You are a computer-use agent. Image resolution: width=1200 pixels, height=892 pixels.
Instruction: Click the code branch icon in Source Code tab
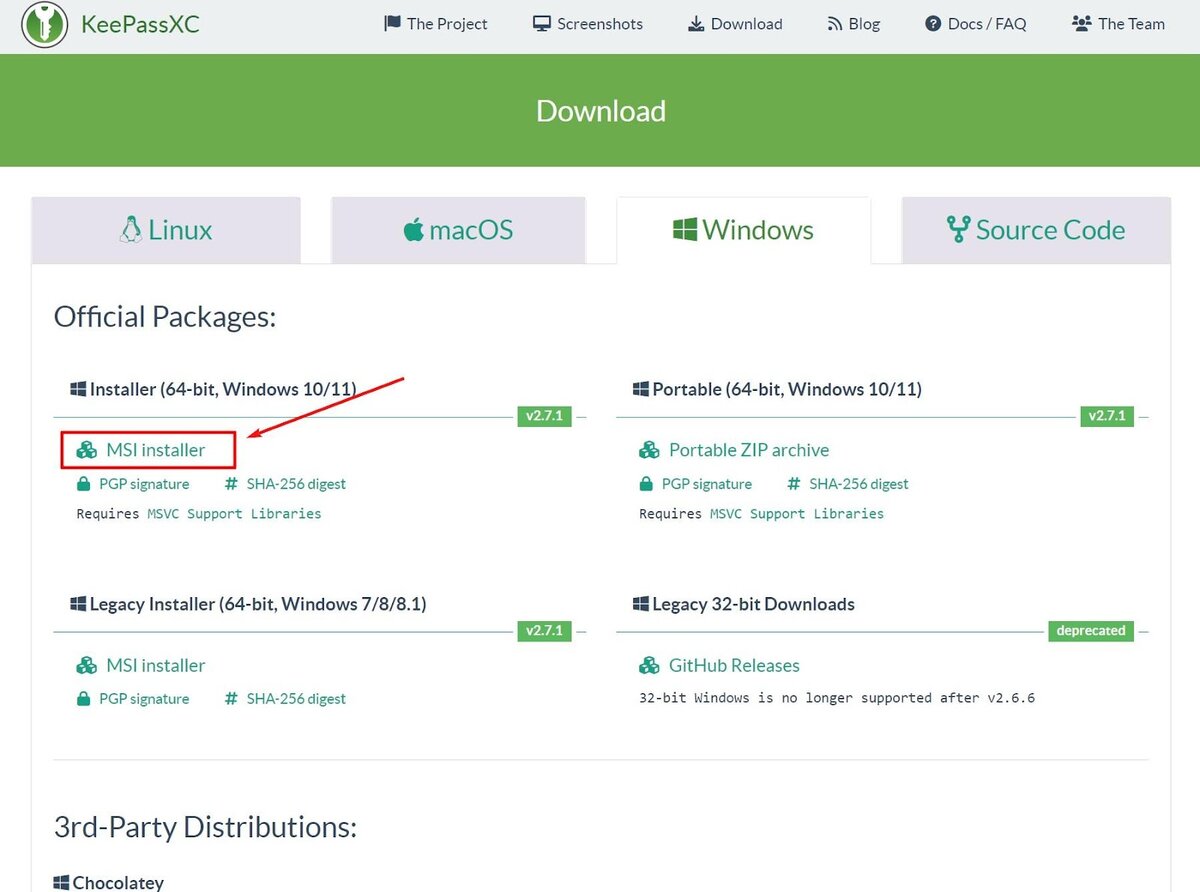[x=958, y=230]
